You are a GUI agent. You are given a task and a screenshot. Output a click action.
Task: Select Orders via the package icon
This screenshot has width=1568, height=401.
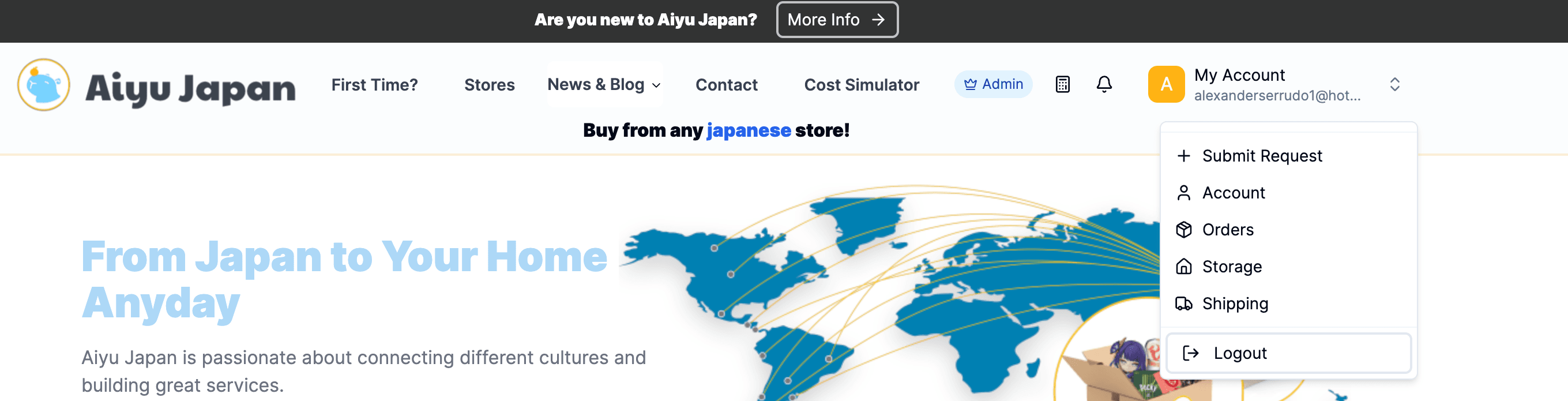pos(1228,230)
